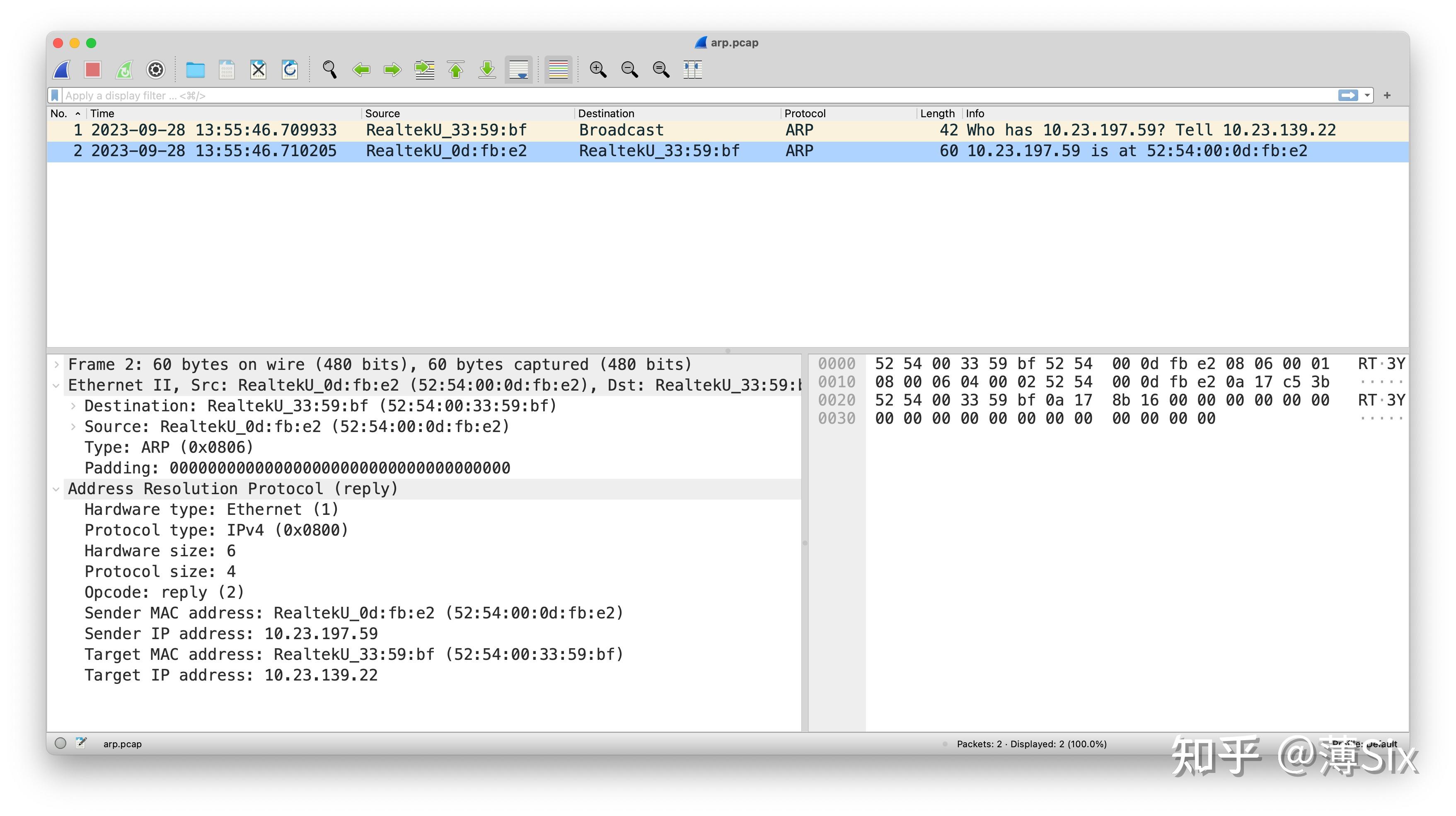Collapse the Ethernet II section
The width and height of the screenshot is (1456, 816).
pyautogui.click(x=56, y=385)
